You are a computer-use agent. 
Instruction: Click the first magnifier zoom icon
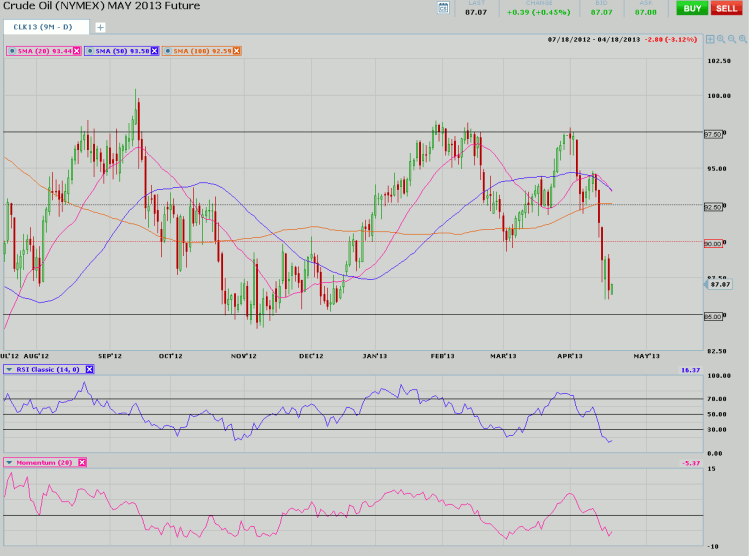720,39
